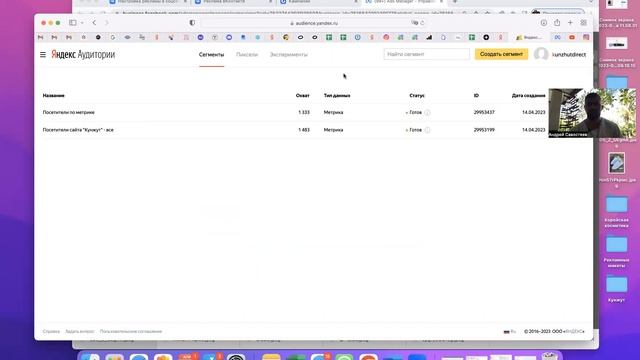
Task: Select the Кунжут desktop folder
Action: coord(616,289)
